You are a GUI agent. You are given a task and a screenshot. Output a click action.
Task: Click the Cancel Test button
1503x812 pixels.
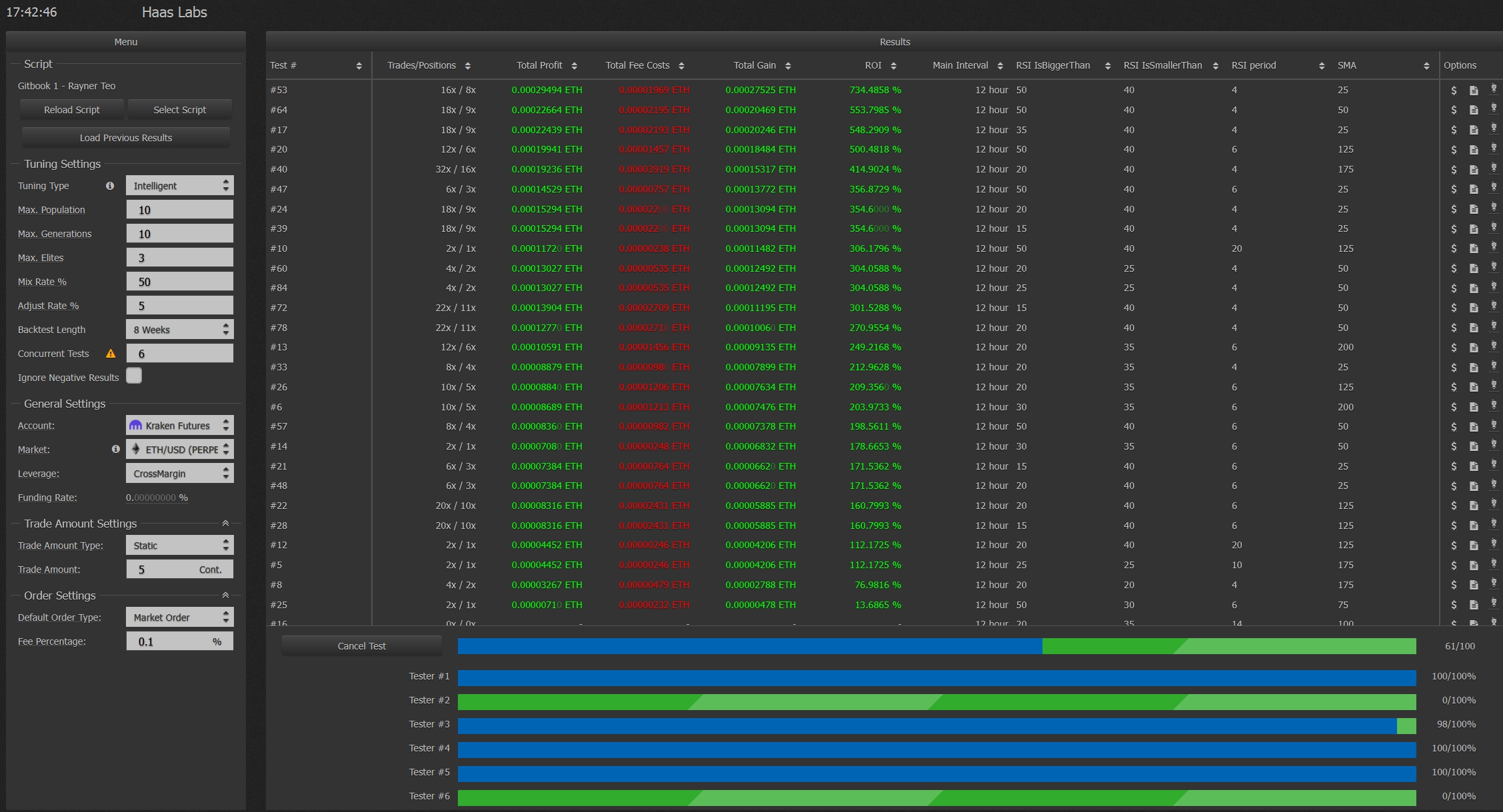click(x=361, y=645)
